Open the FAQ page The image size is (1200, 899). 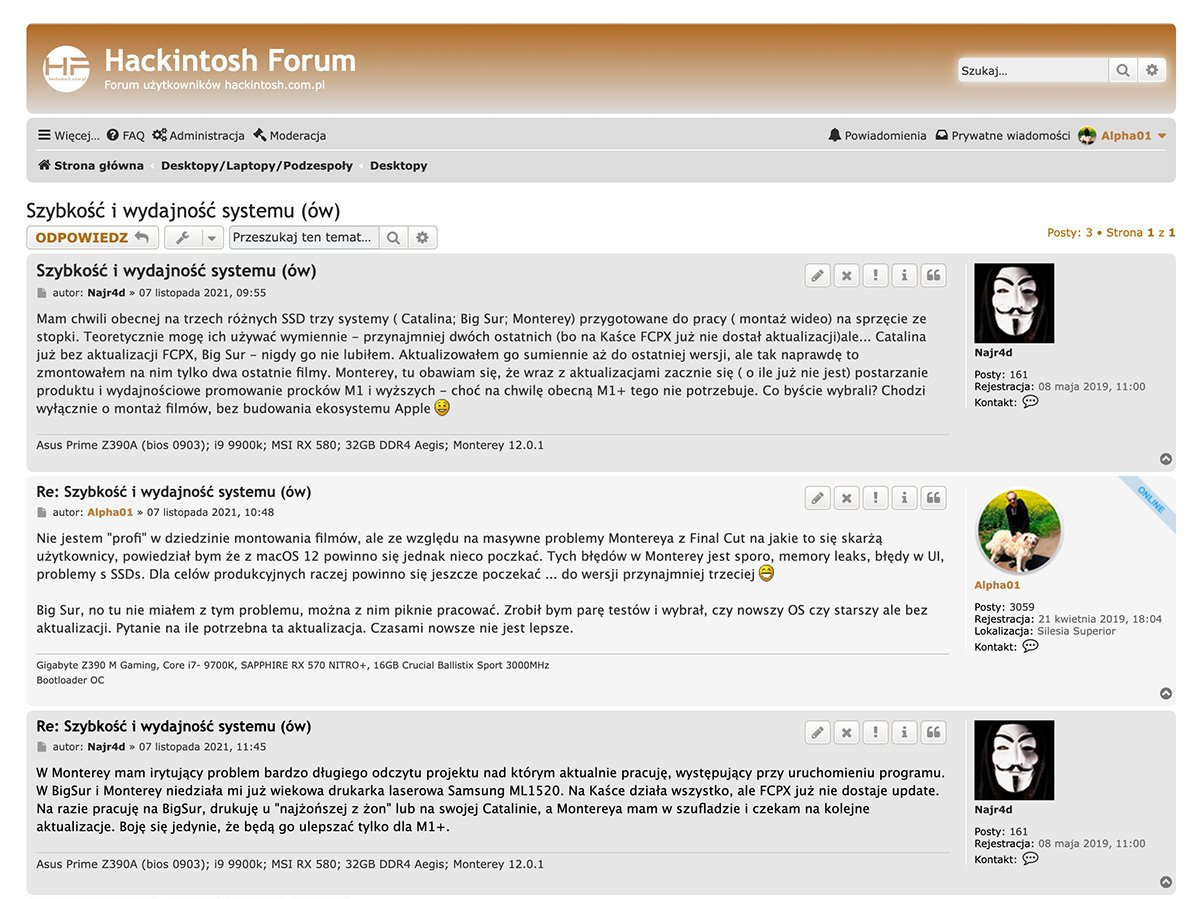[126, 135]
